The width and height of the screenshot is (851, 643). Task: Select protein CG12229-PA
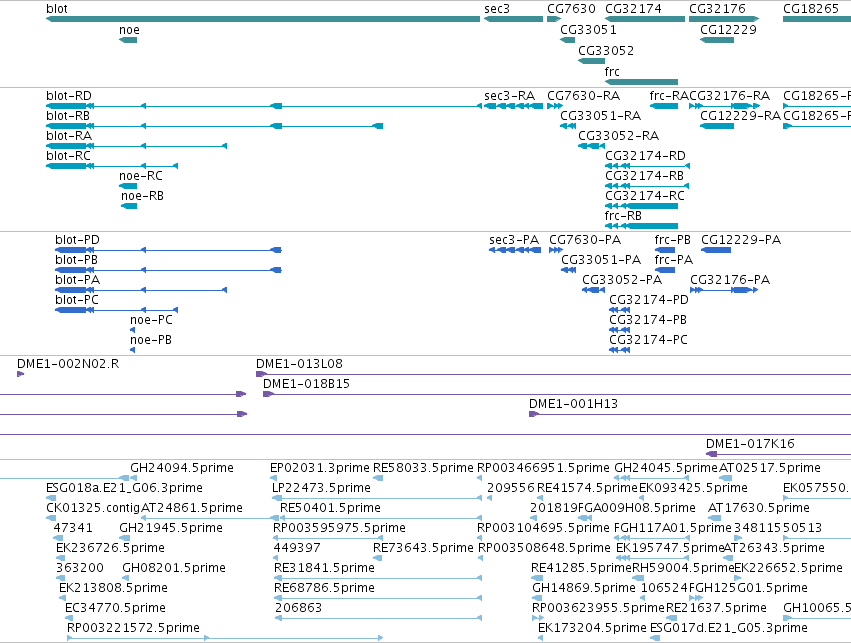coord(741,240)
